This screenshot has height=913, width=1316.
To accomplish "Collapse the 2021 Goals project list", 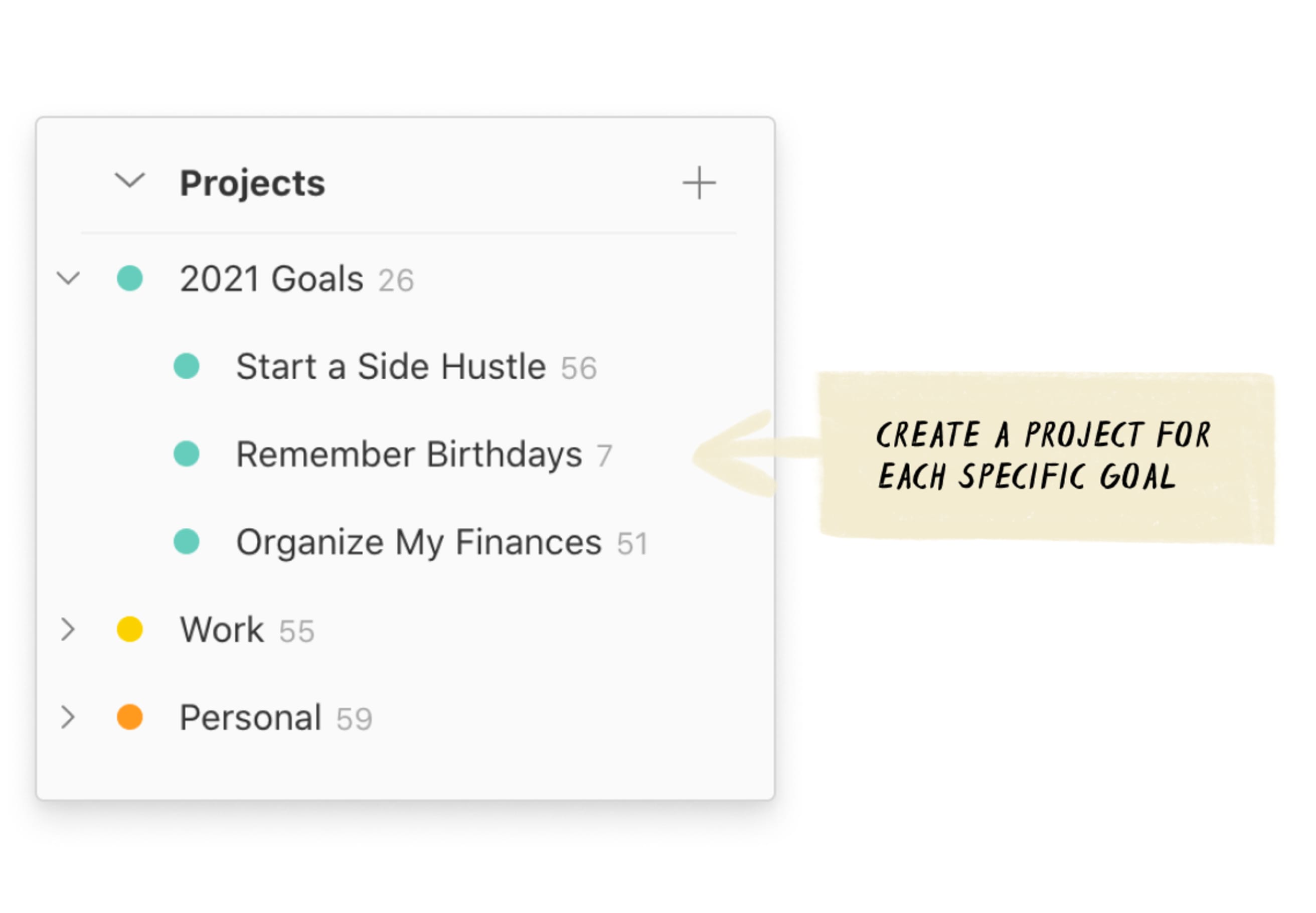I will coord(69,278).
